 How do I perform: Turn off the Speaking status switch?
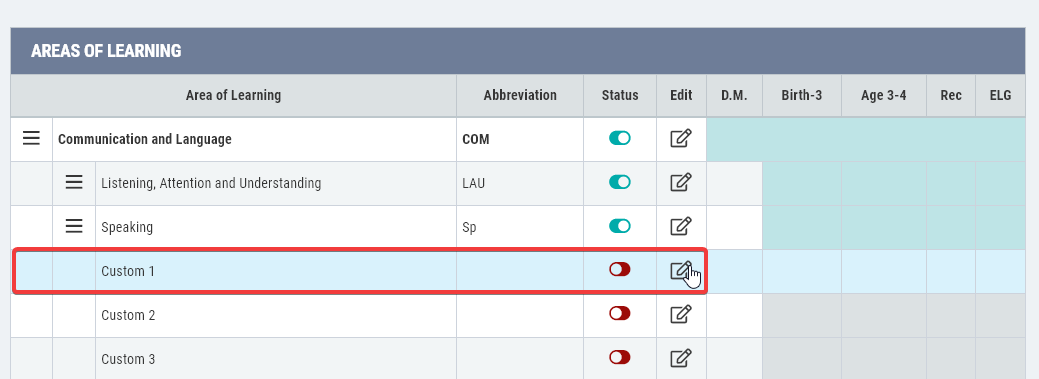click(620, 226)
